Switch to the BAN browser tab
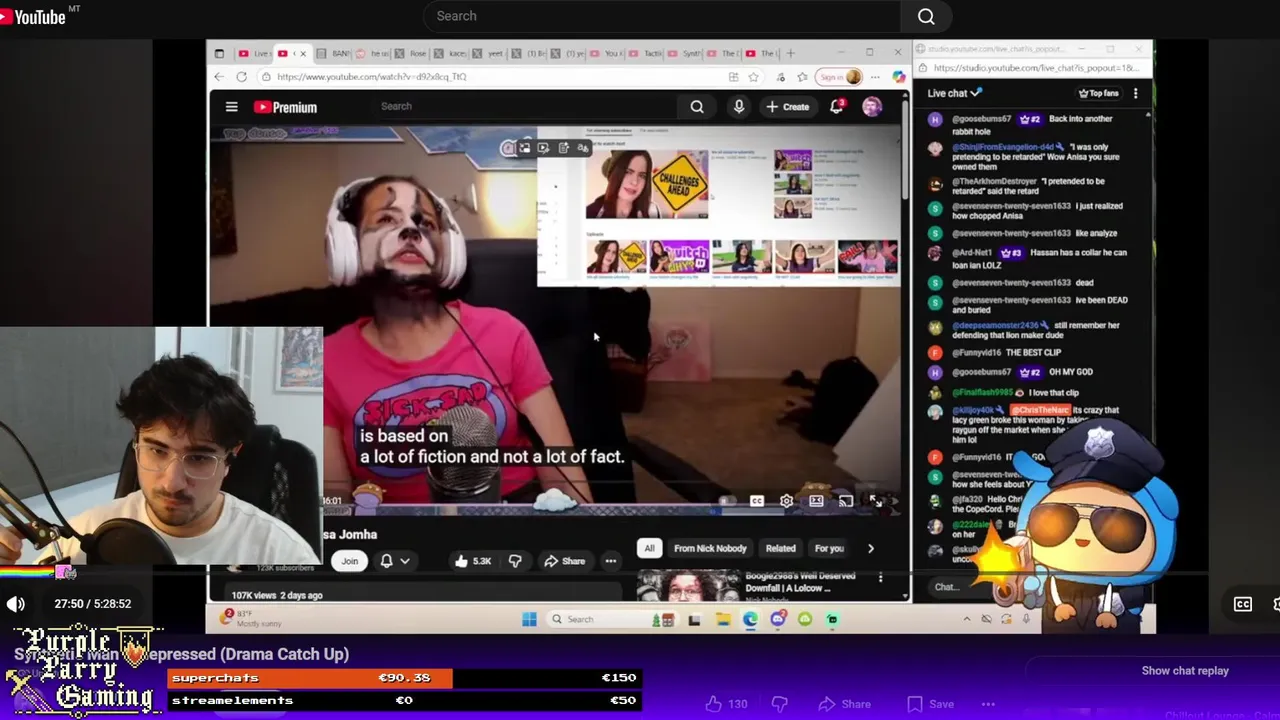This screenshot has width=1280, height=720. tap(332, 53)
